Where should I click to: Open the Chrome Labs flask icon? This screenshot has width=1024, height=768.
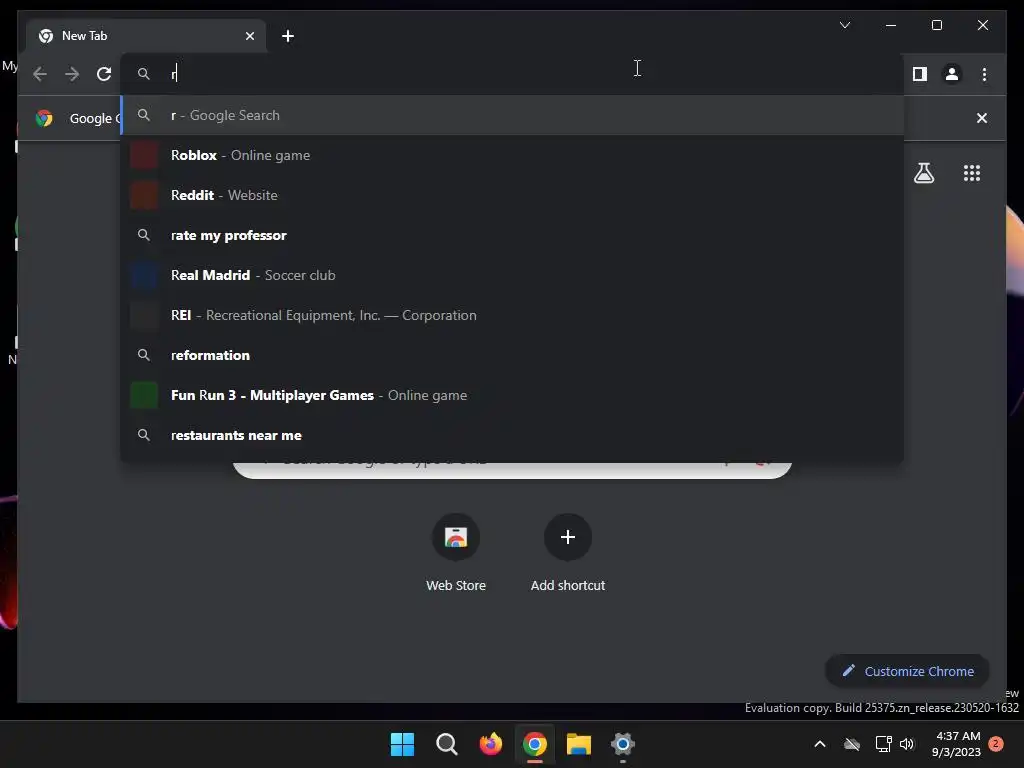click(x=923, y=173)
